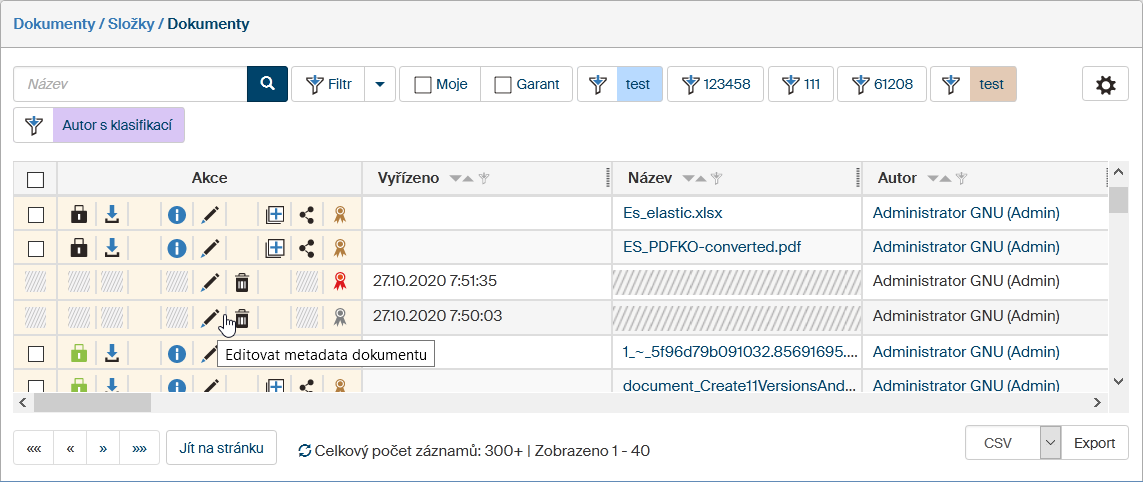Download the ES_PDFKO-converted.pdf document
The width and height of the screenshot is (1143, 482).
click(x=112, y=248)
